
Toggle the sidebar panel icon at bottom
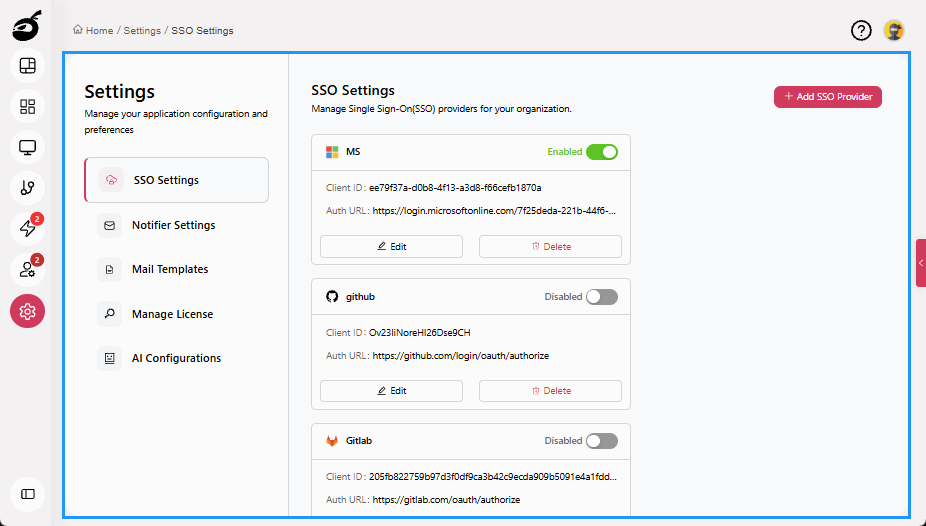[27, 494]
